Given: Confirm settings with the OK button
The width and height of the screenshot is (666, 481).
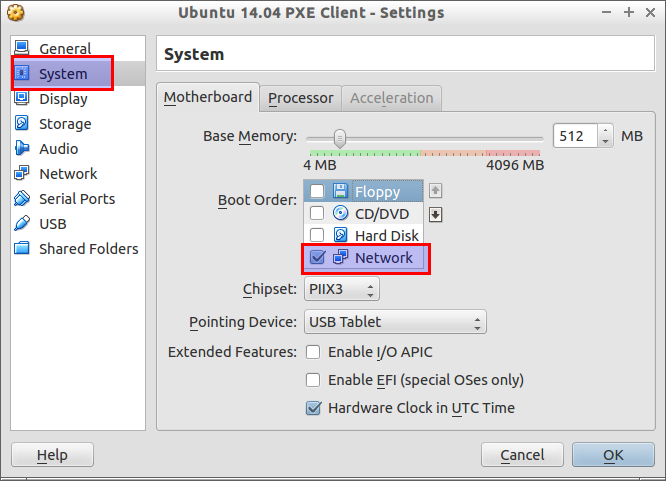Looking at the screenshot, I should coord(613,455).
